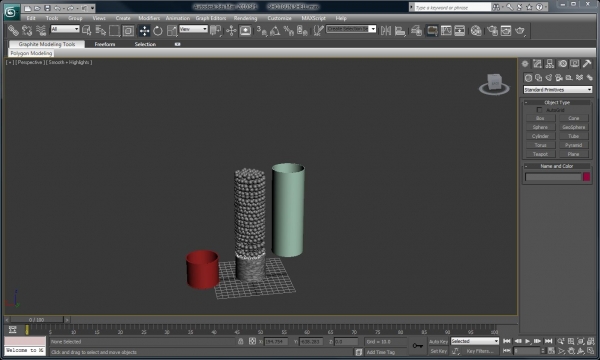The width and height of the screenshot is (600, 360).
Task: Open Select by Name dialog
Action: tap(100, 31)
